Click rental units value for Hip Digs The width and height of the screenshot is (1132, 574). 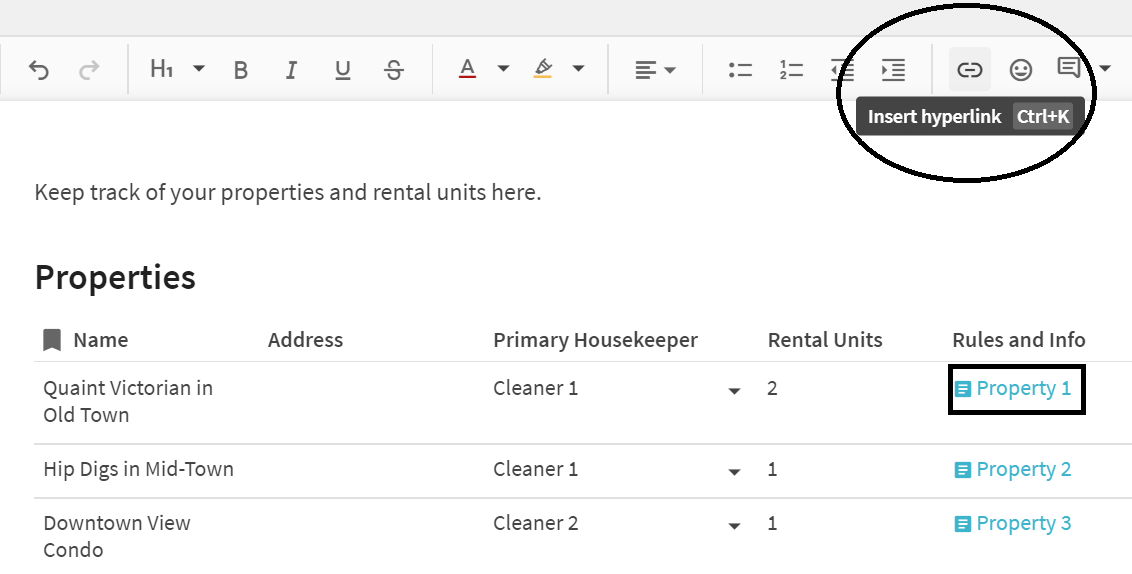pos(772,469)
